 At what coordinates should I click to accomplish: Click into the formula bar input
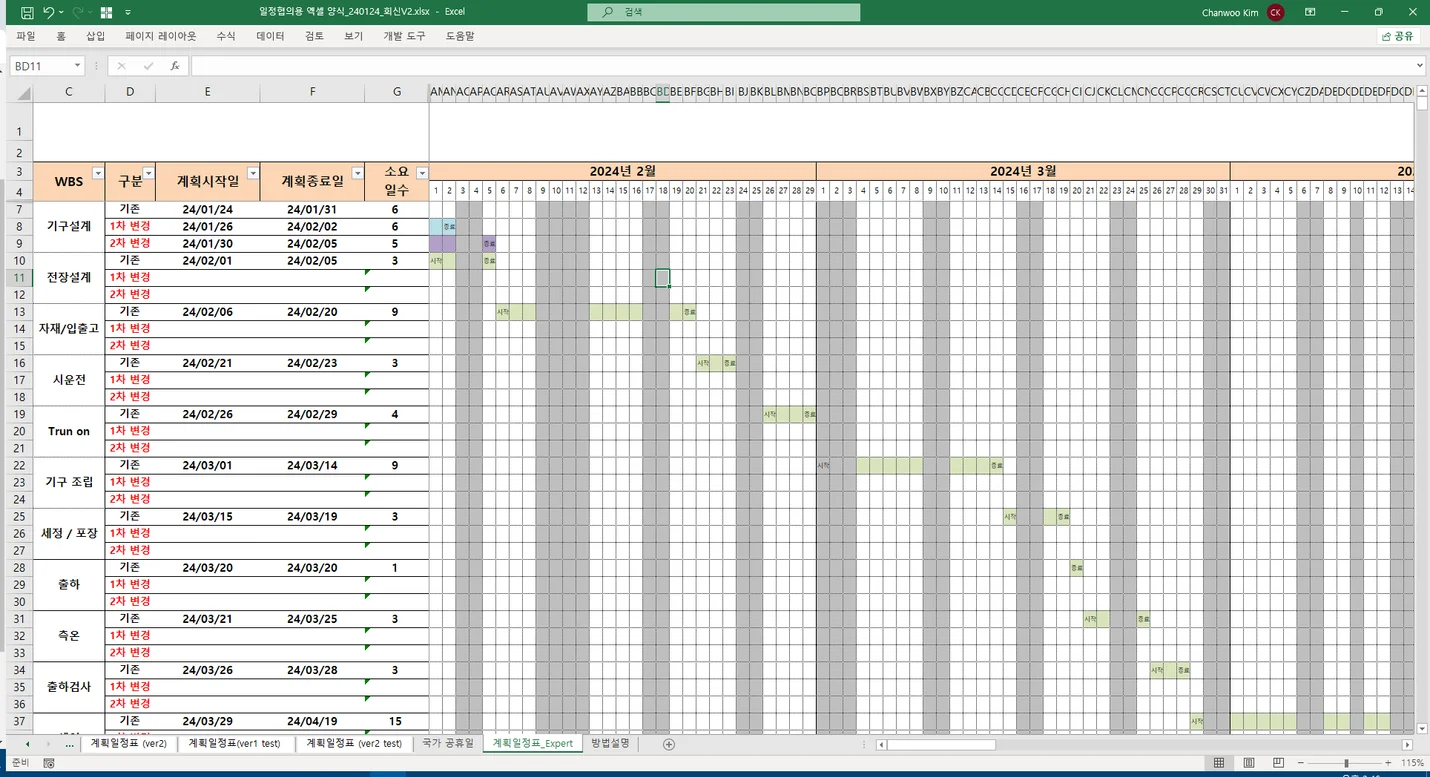pyautogui.click(x=801, y=66)
